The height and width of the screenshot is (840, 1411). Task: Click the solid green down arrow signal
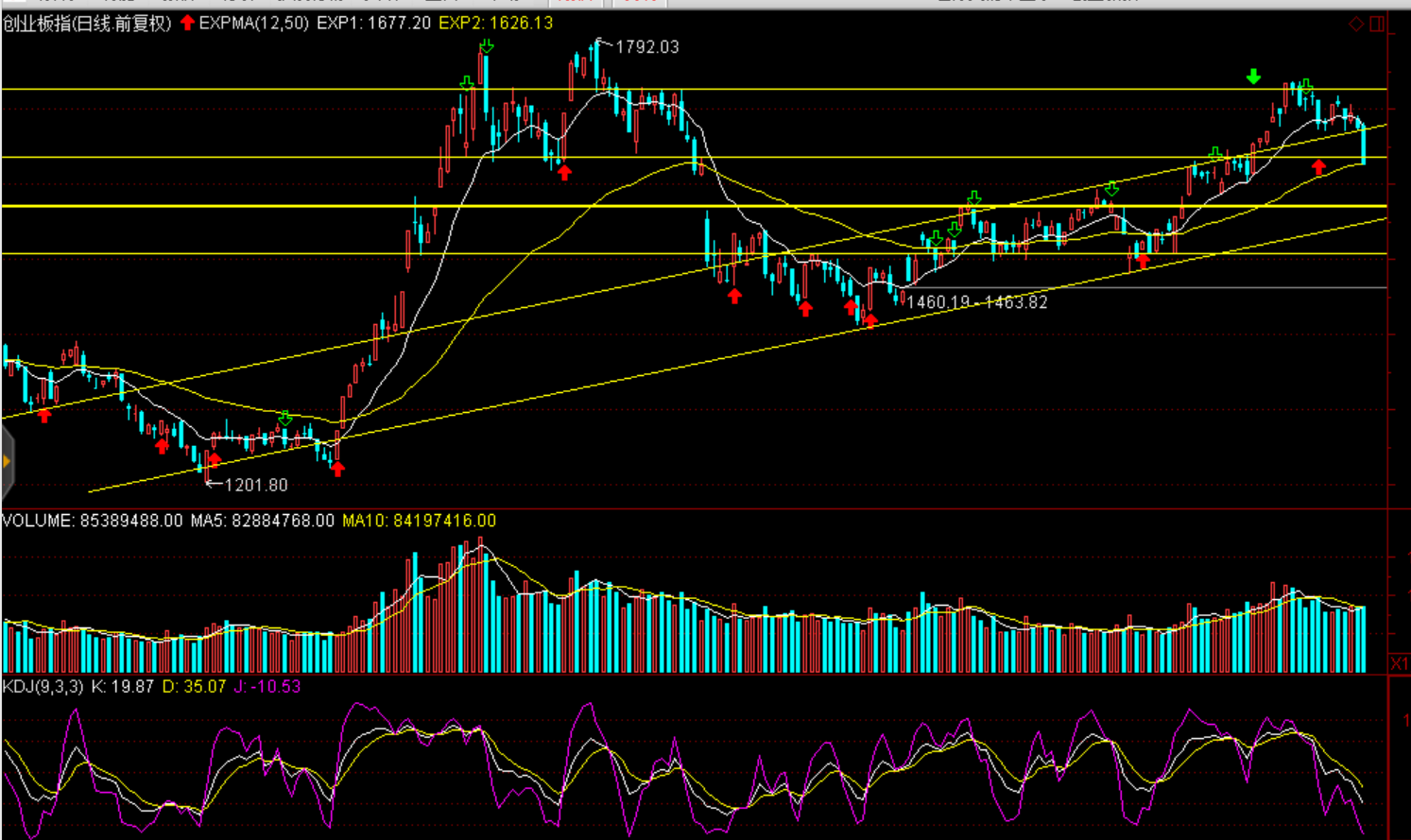tap(1253, 77)
